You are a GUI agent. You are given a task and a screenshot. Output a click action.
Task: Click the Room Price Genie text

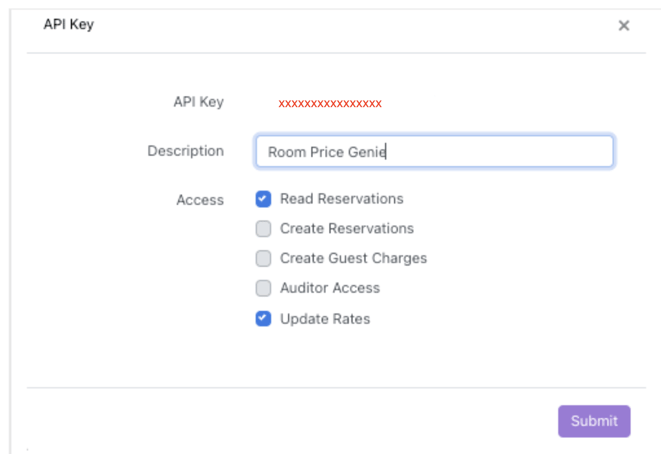pos(326,152)
